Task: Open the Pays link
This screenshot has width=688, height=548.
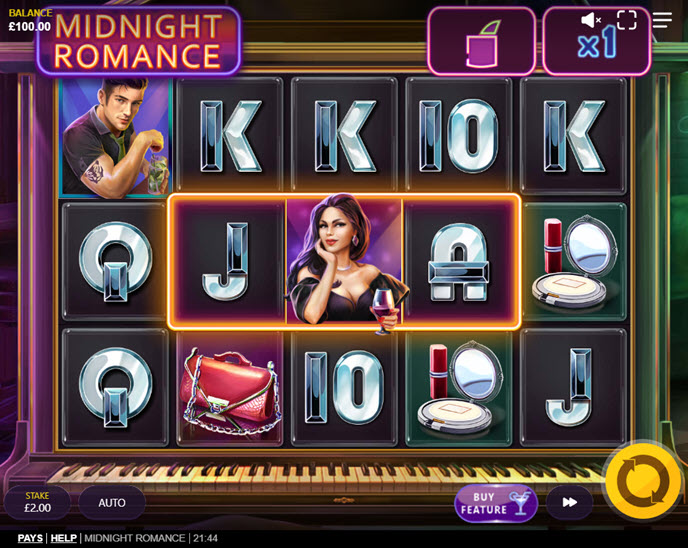Action: click(x=30, y=538)
